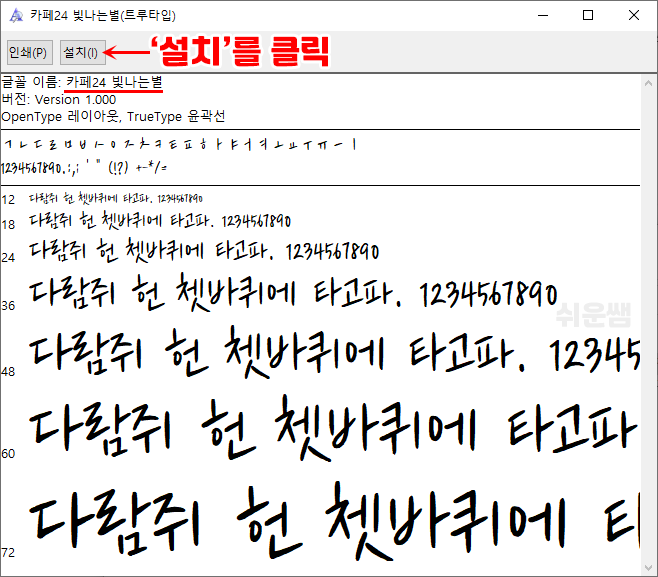658x577 pixels.
Task: Click the 버전: Version 1.000 line
Action: 59,99
